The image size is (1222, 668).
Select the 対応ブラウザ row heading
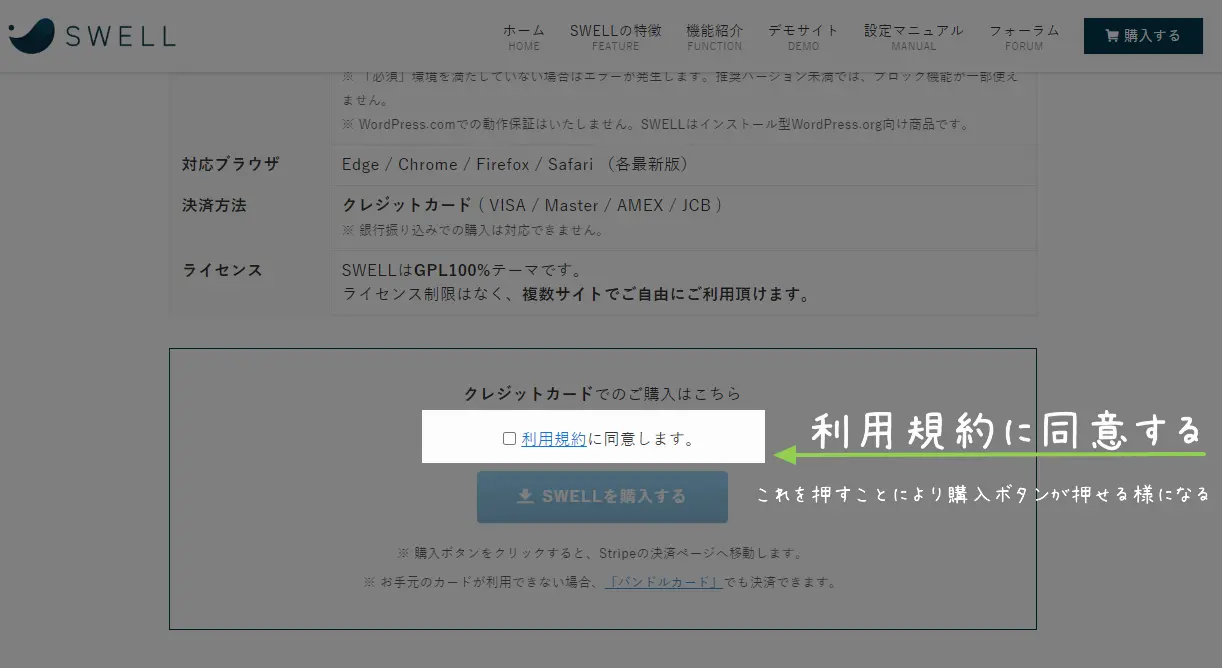coord(231,164)
